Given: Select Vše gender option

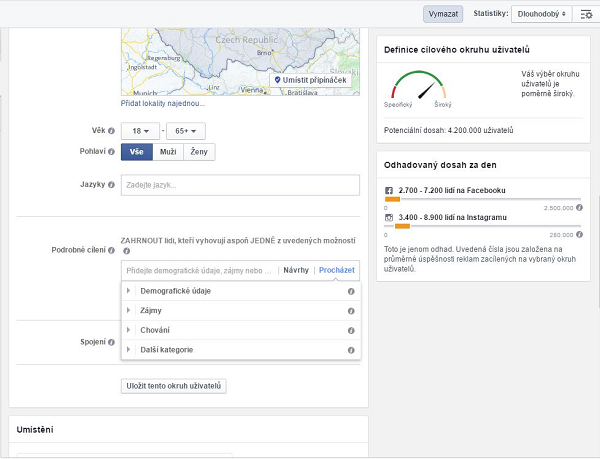Looking at the screenshot, I should coord(137,152).
